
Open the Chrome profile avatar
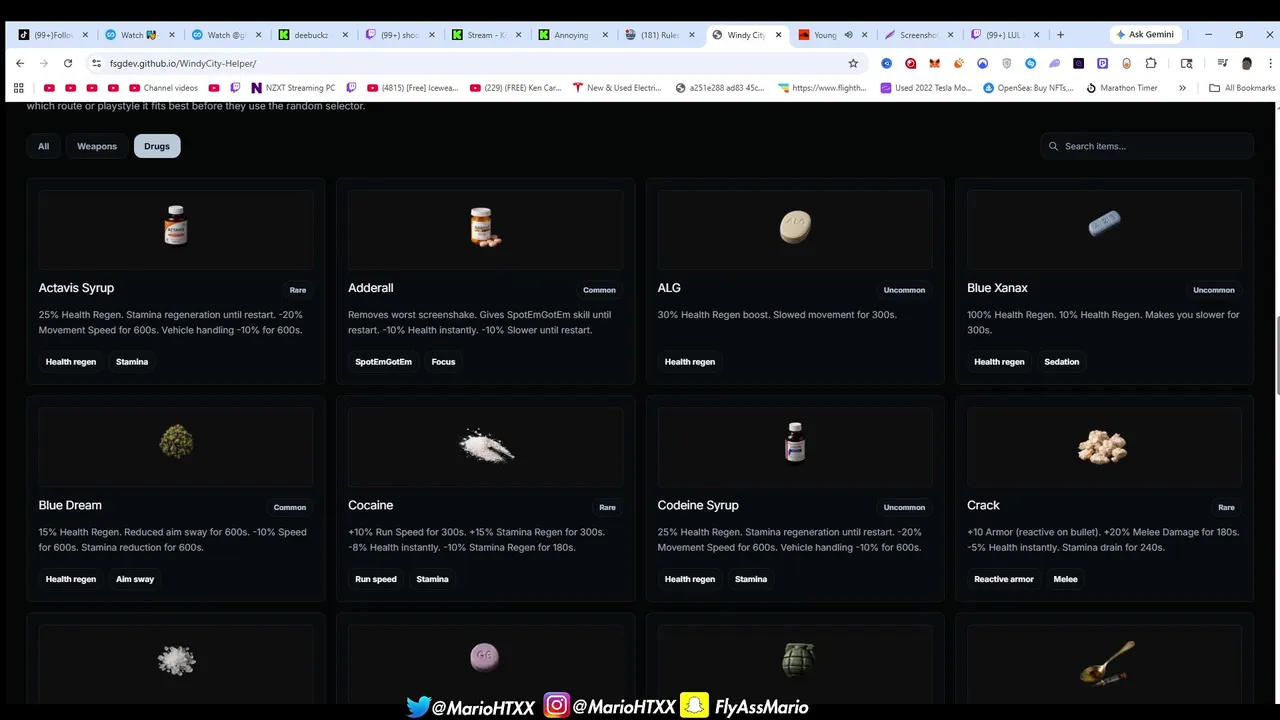pos(1246,63)
